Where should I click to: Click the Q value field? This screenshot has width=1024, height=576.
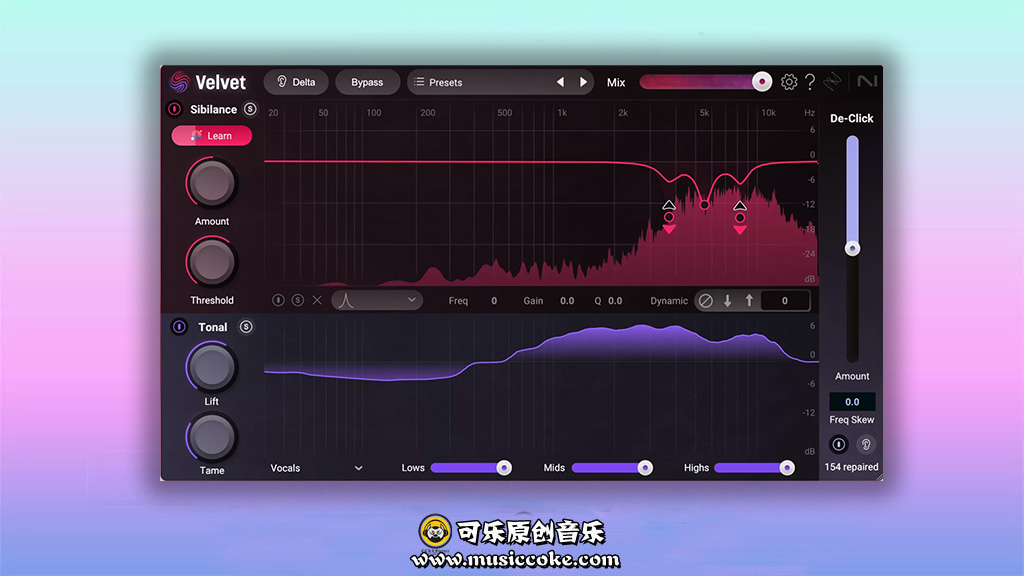tap(615, 301)
